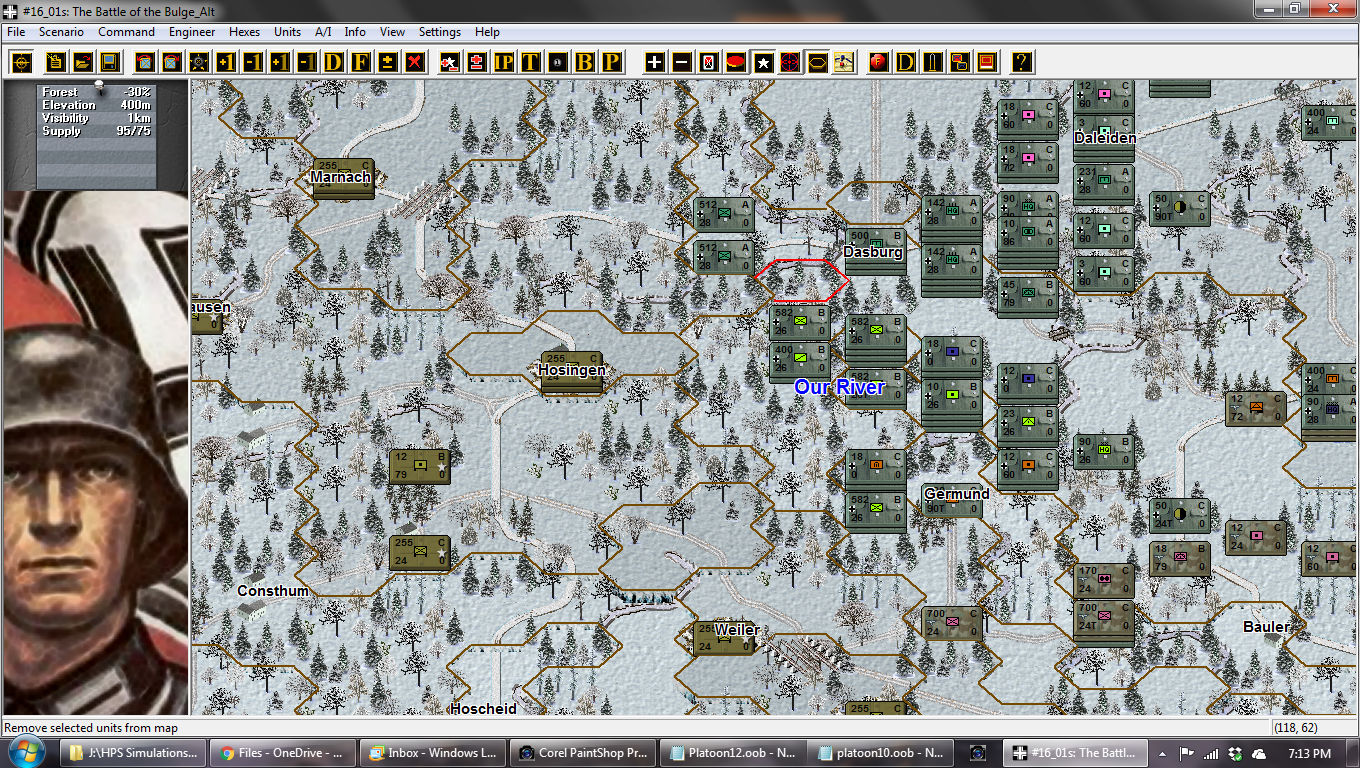Click the jump map toolbar icon
1360x768 pixels.
pos(844,62)
